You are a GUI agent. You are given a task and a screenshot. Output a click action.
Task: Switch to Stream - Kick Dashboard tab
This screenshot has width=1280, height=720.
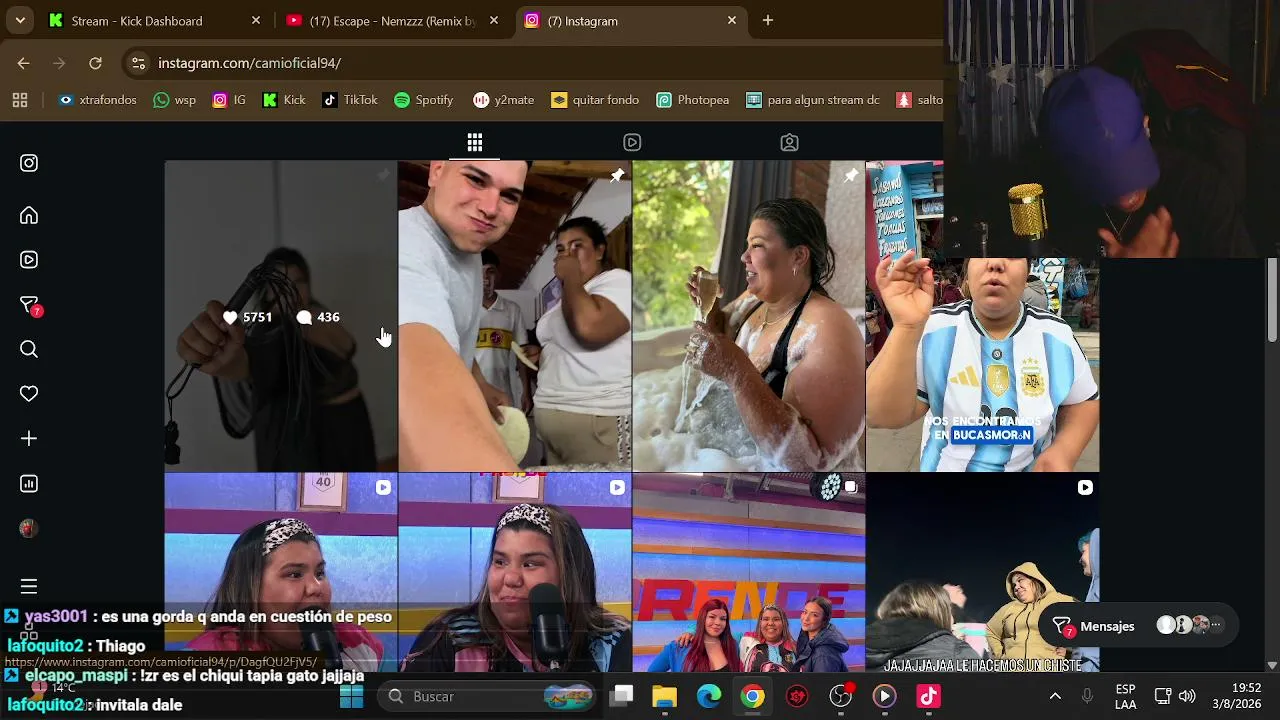pyautogui.click(x=155, y=21)
